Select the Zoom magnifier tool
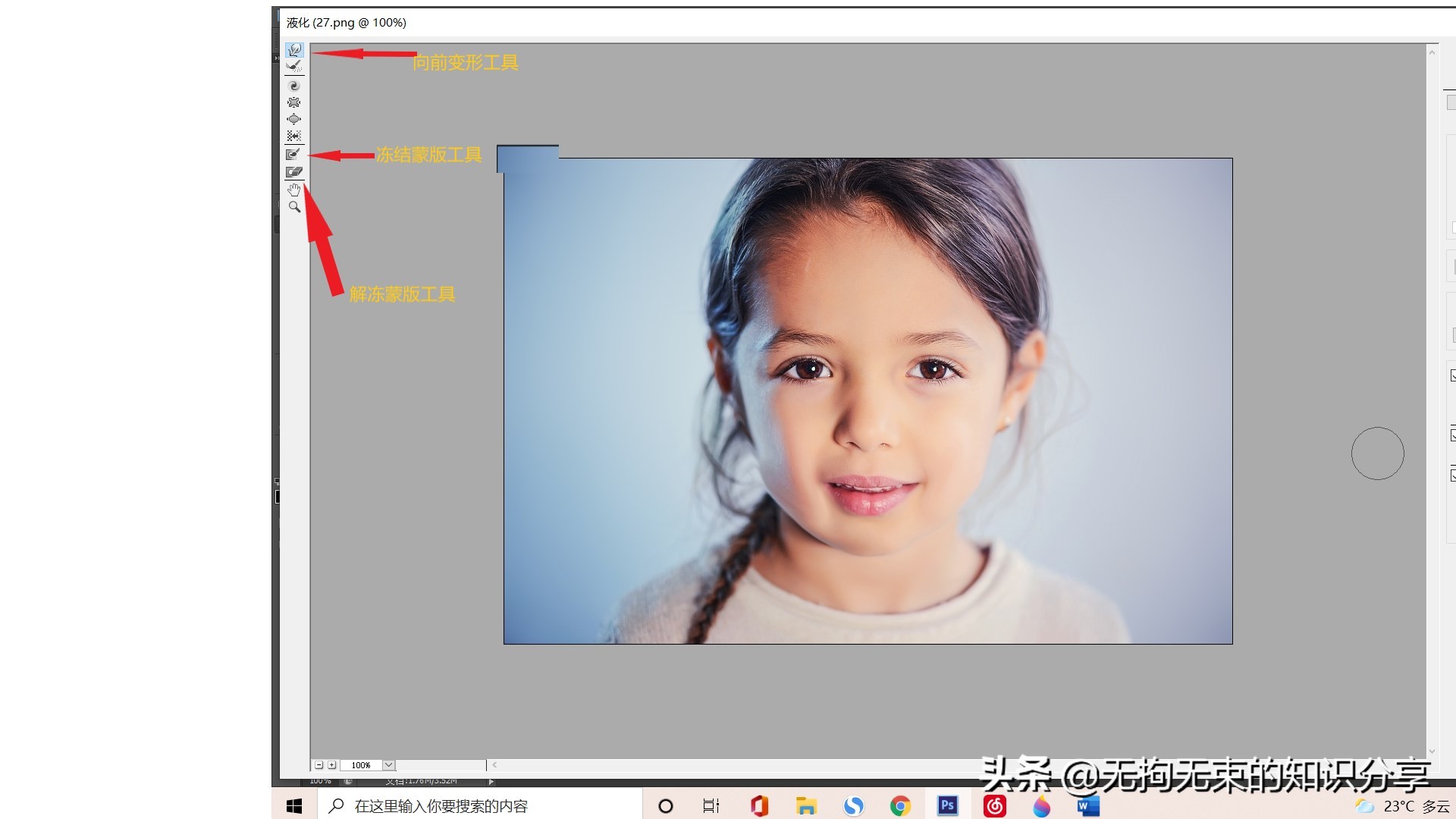Viewport: 1456px width, 819px height. (294, 206)
